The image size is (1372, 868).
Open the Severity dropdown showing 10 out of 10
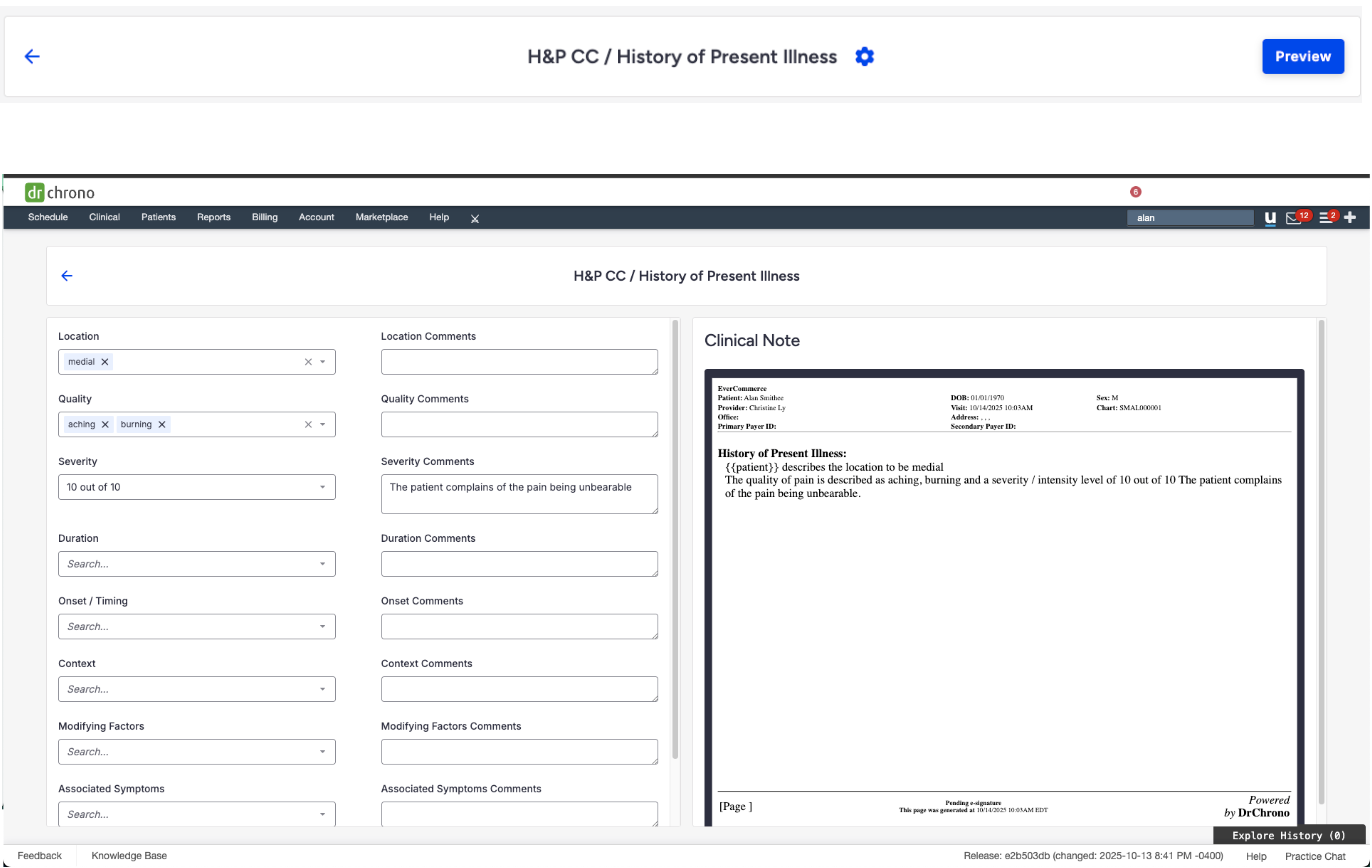(197, 487)
